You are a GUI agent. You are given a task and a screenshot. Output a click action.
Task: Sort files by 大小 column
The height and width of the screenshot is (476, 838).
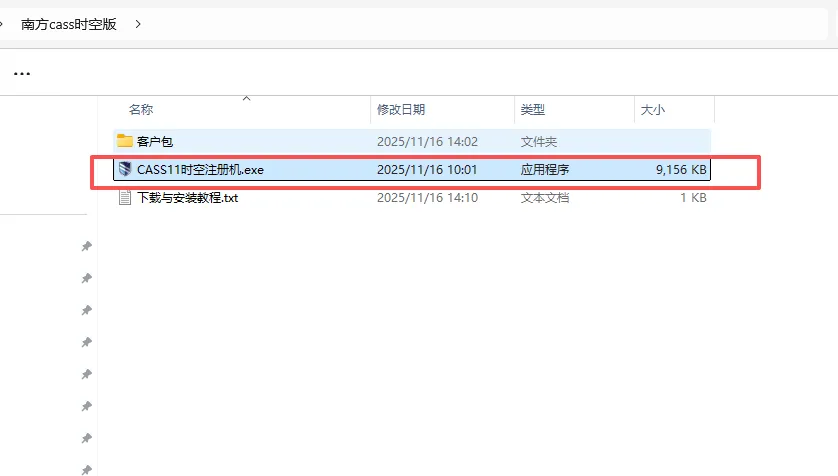tap(653, 110)
